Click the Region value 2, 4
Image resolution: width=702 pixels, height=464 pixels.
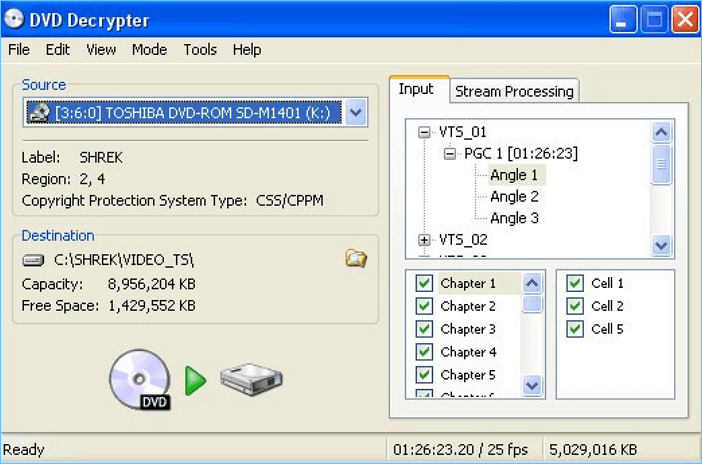coord(92,179)
